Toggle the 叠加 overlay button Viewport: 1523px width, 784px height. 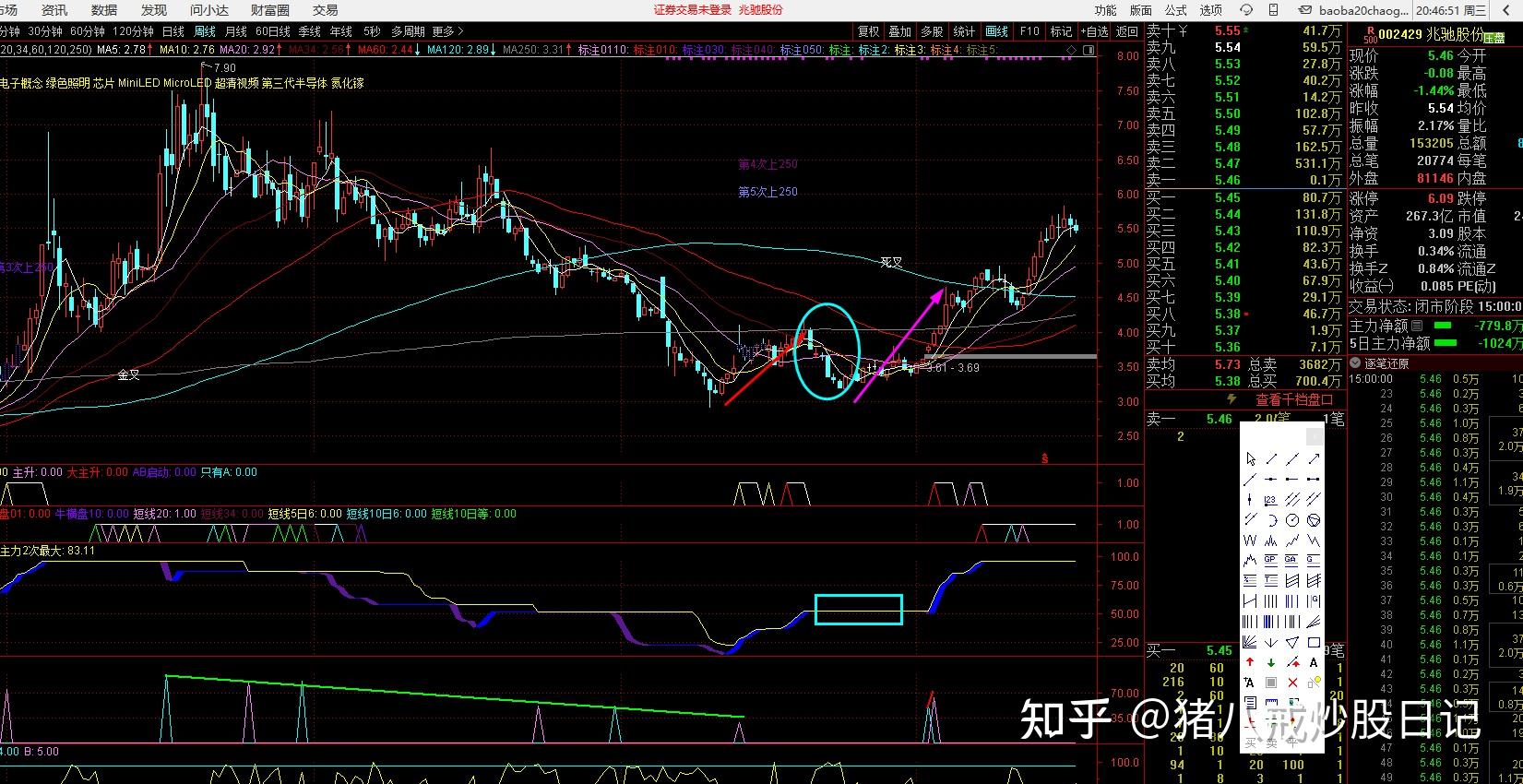point(900,31)
